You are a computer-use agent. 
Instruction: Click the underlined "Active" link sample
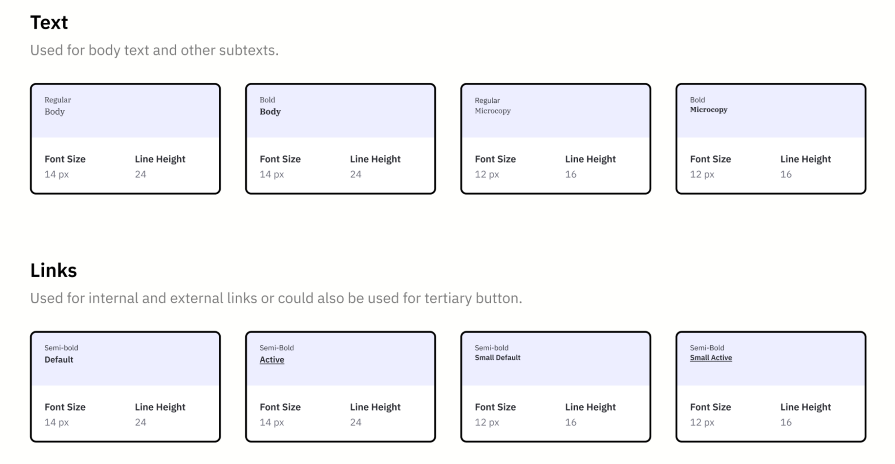pyautogui.click(x=272, y=359)
